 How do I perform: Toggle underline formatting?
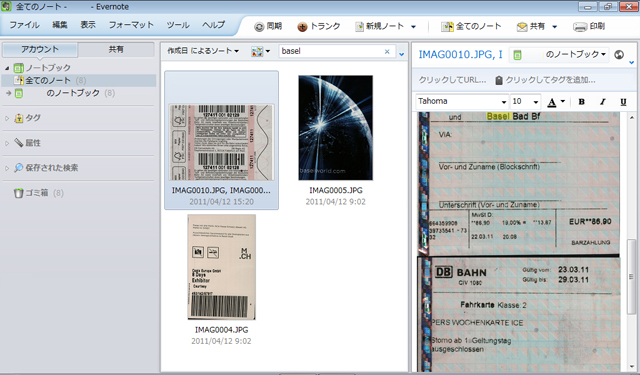pos(623,102)
